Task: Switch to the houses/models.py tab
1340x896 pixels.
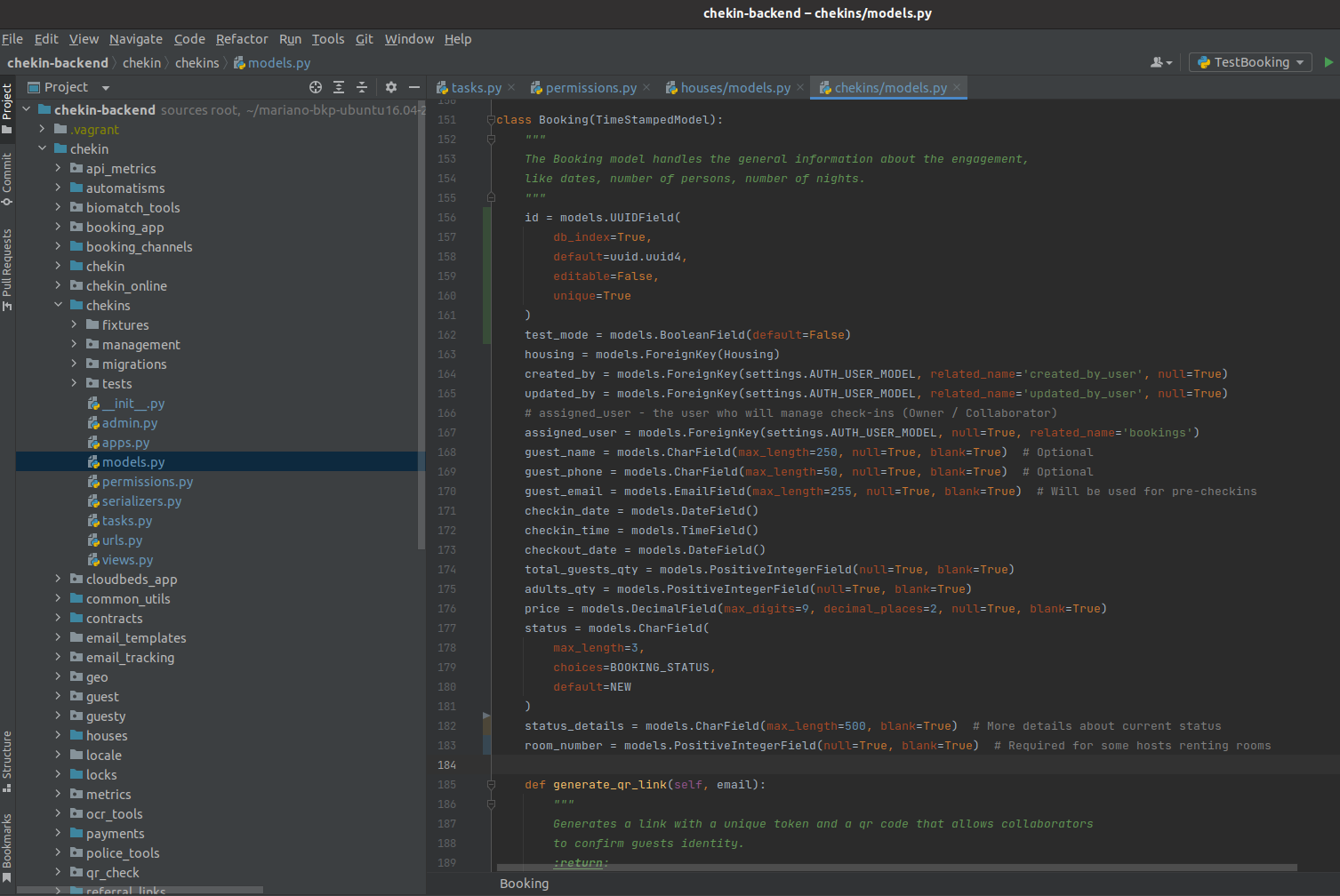Action: [x=734, y=87]
